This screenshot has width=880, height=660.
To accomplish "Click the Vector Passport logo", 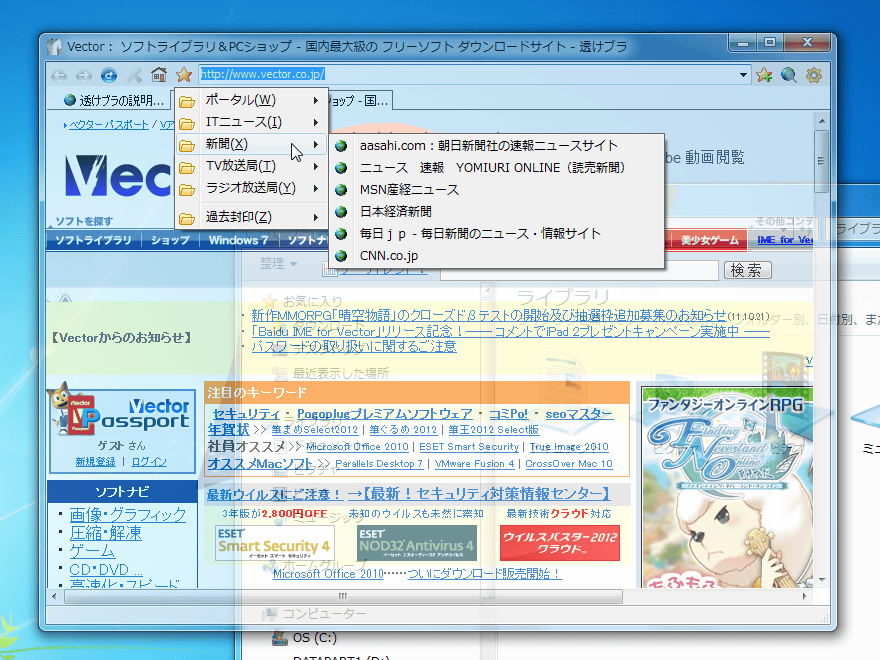I will 122,414.
